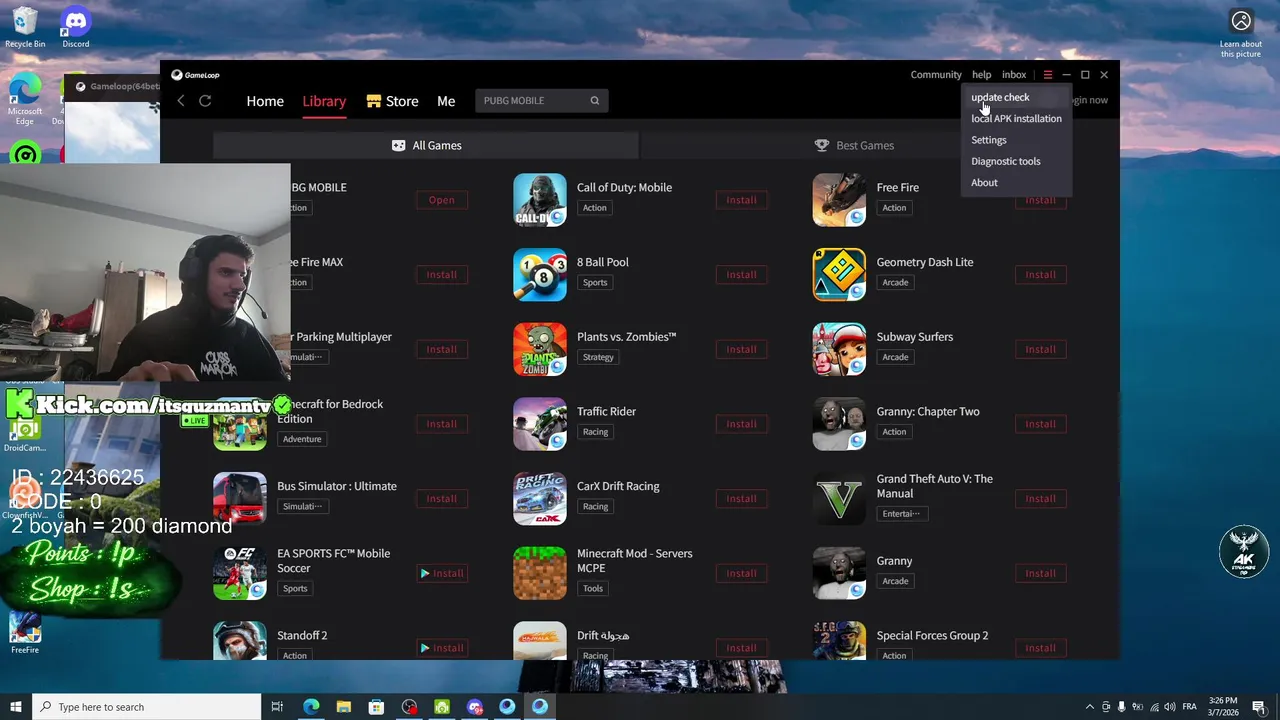
Task: Open the Edge icon in the taskbar
Action: pos(311,707)
